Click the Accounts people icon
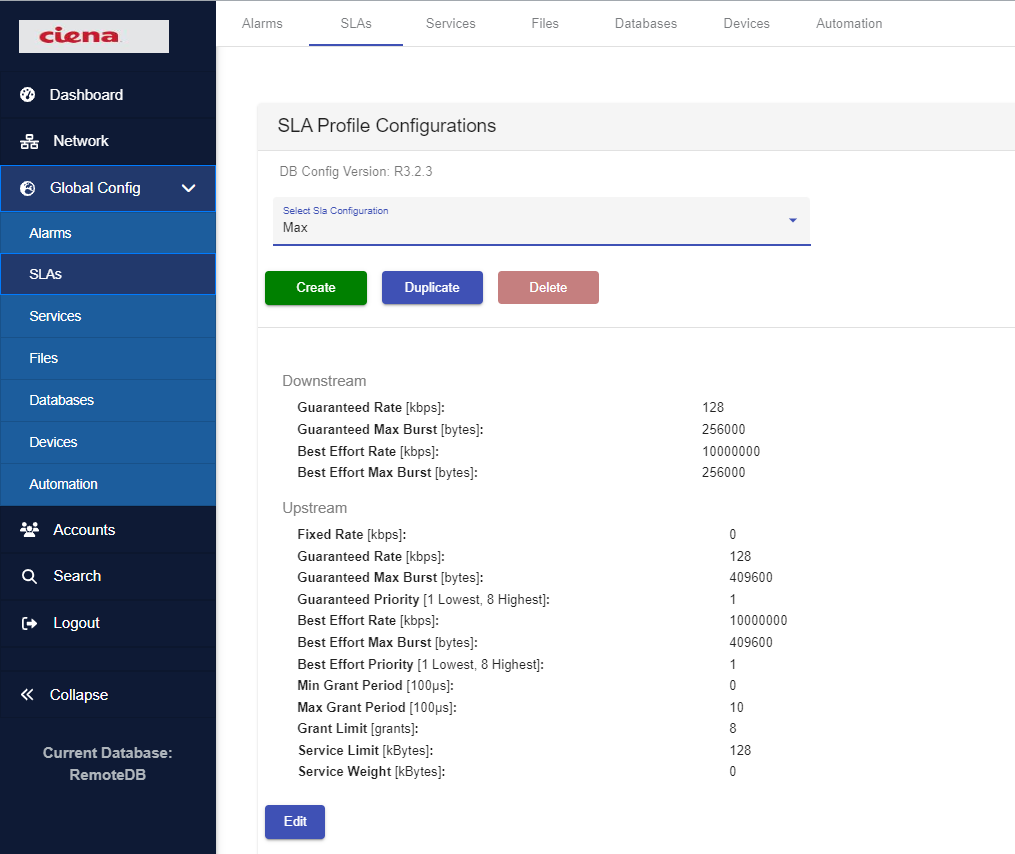 (29, 530)
